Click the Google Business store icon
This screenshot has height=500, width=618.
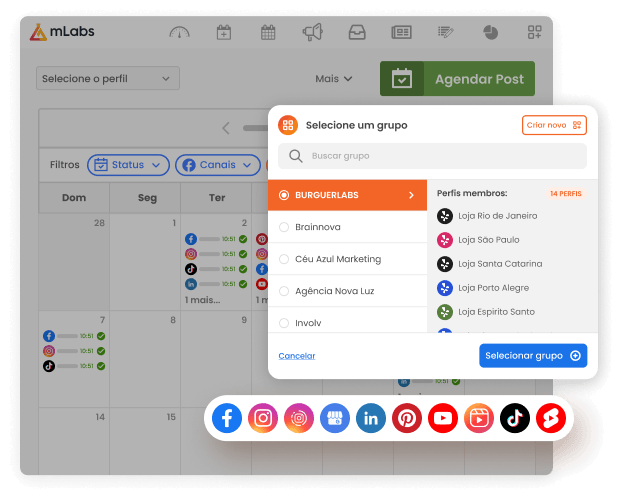point(335,418)
